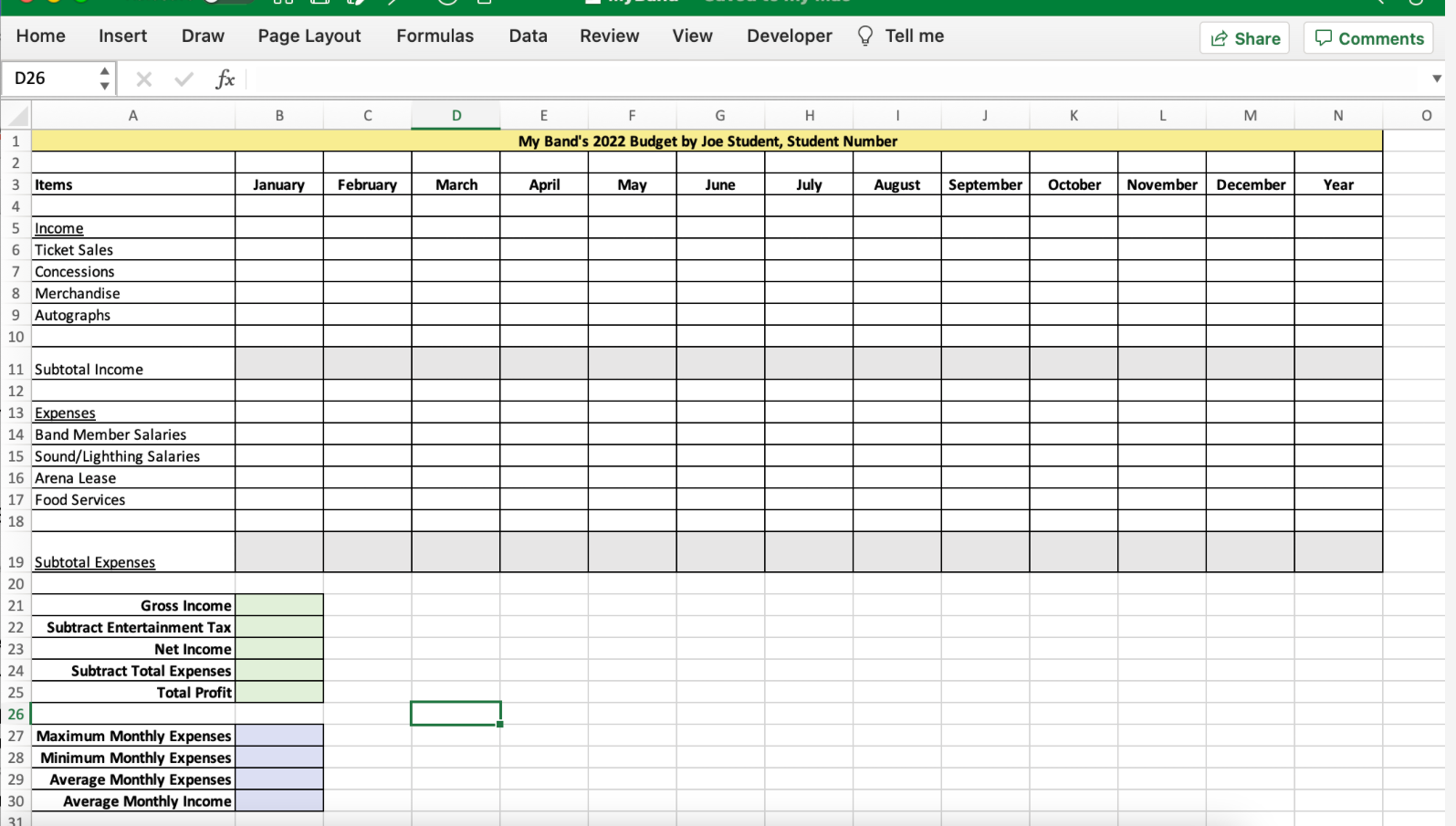The height and width of the screenshot is (826, 1456).
Task: Click the insert function fx icon
Action: (x=225, y=79)
